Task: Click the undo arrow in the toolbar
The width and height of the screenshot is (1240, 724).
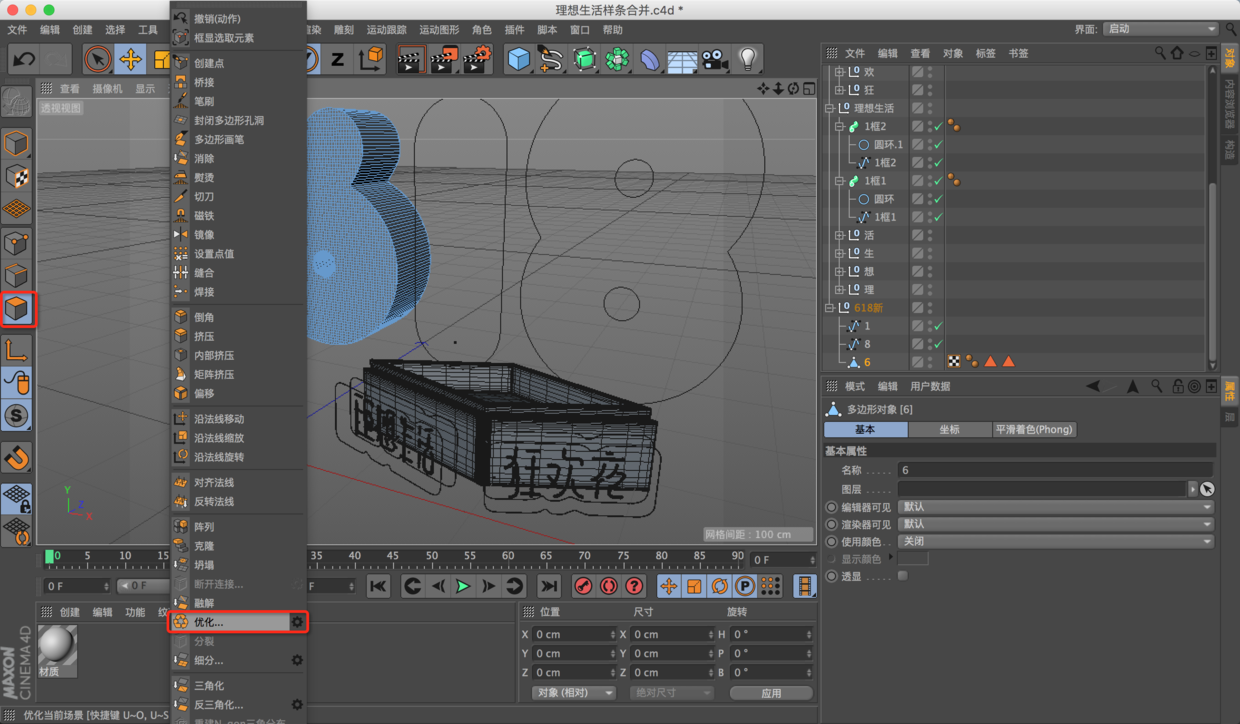Action: point(24,59)
